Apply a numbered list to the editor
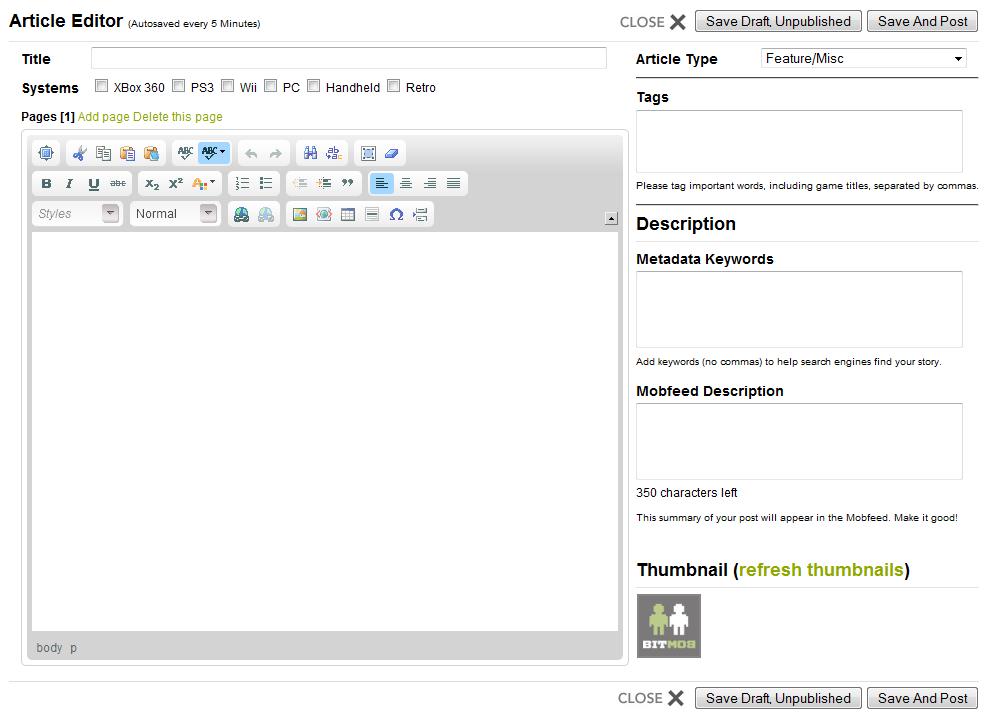 pyautogui.click(x=240, y=183)
